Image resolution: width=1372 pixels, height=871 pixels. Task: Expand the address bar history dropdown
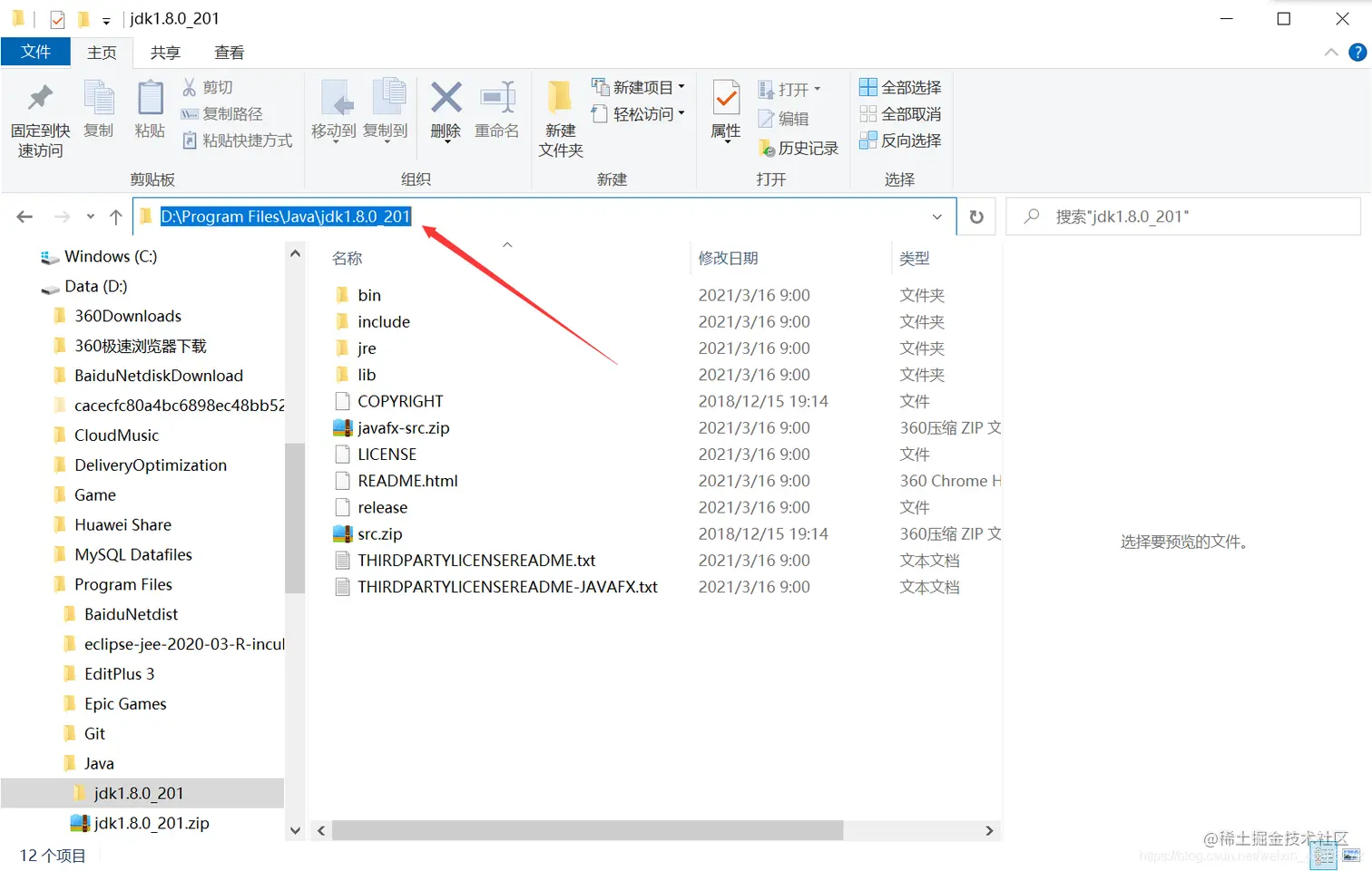click(x=937, y=217)
